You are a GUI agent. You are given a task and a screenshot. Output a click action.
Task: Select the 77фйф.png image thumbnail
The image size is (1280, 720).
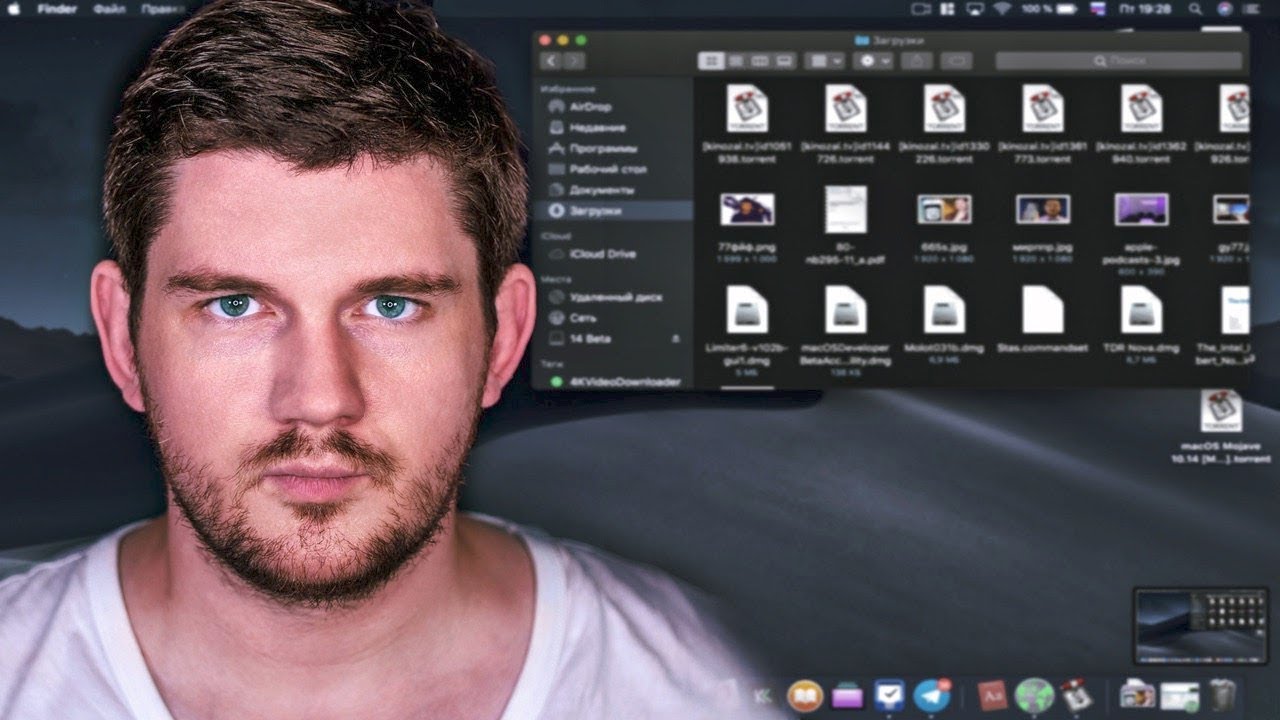coord(747,209)
